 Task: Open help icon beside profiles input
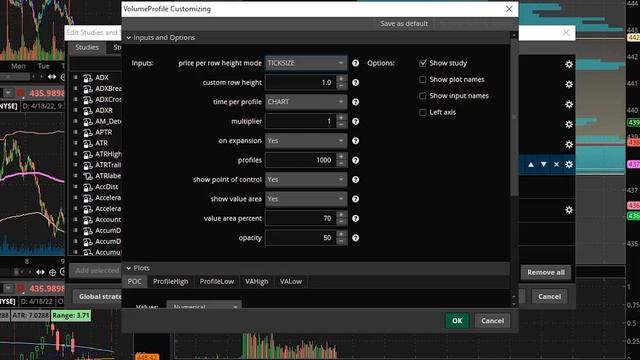(356, 160)
